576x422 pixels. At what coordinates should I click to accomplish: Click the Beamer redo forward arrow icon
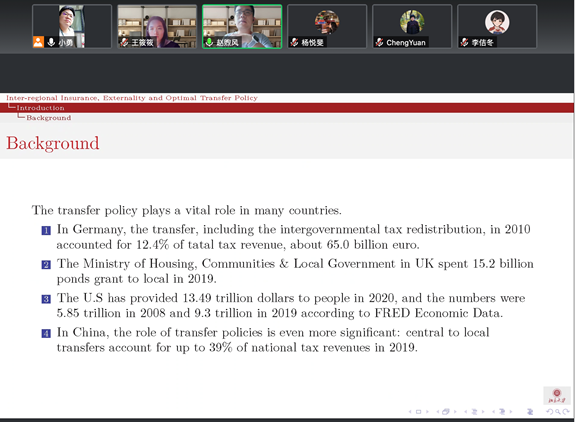[x=566, y=412]
